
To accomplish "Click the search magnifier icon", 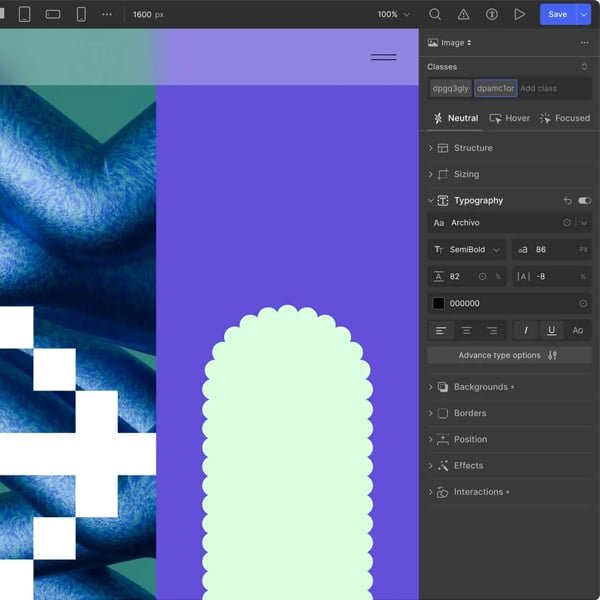I will tap(435, 14).
